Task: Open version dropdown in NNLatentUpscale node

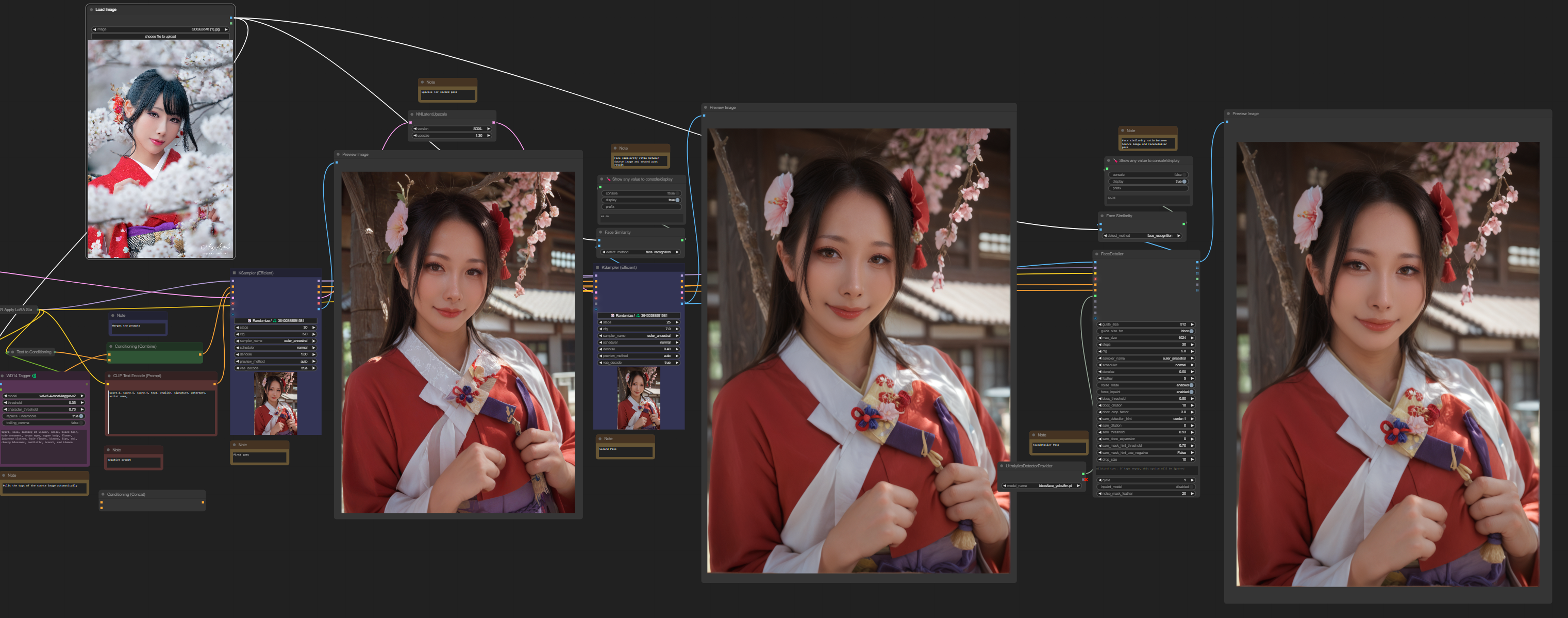Action: 451,128
